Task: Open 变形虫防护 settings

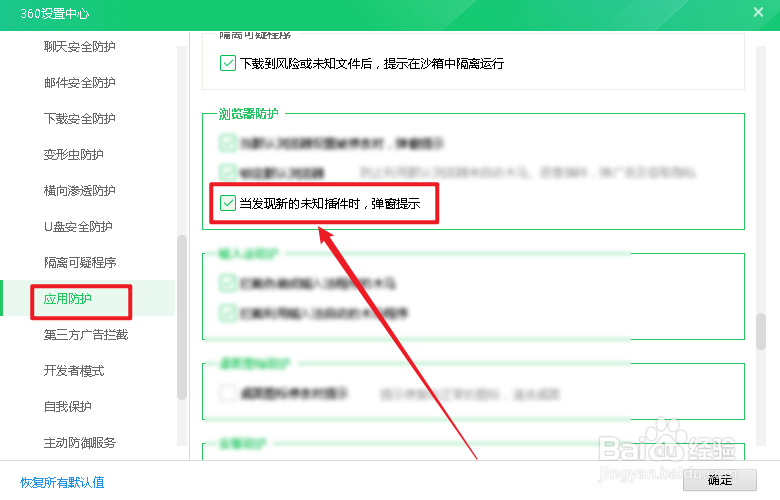Action: click(x=74, y=155)
